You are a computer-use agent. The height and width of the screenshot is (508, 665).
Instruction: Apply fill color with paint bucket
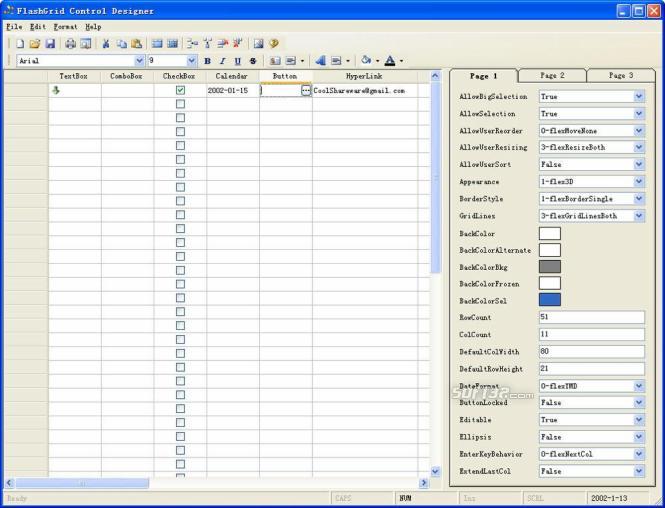(366, 61)
